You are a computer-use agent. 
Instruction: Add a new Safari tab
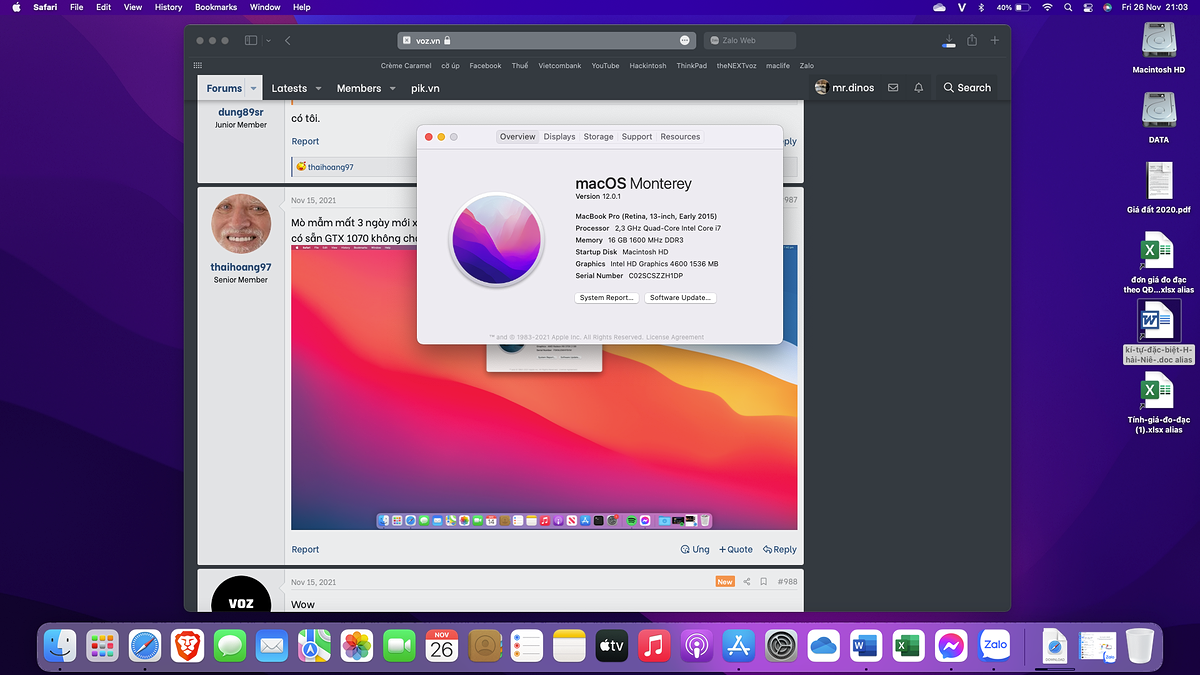[995, 40]
